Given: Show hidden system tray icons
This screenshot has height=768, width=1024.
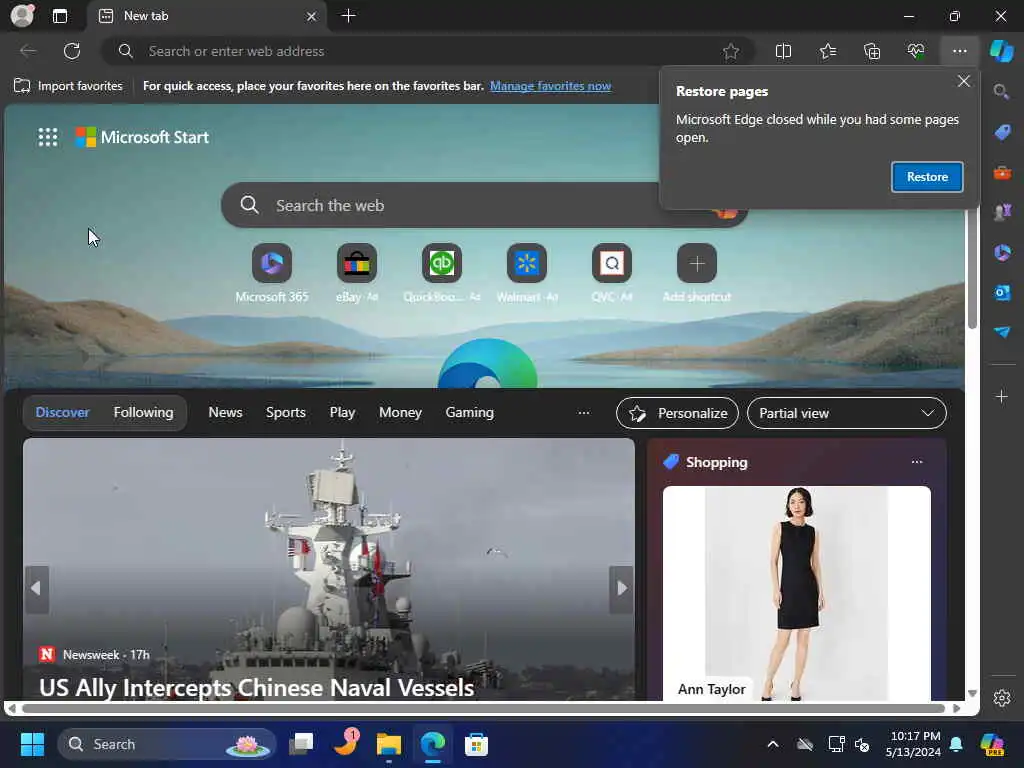Looking at the screenshot, I should [773, 744].
